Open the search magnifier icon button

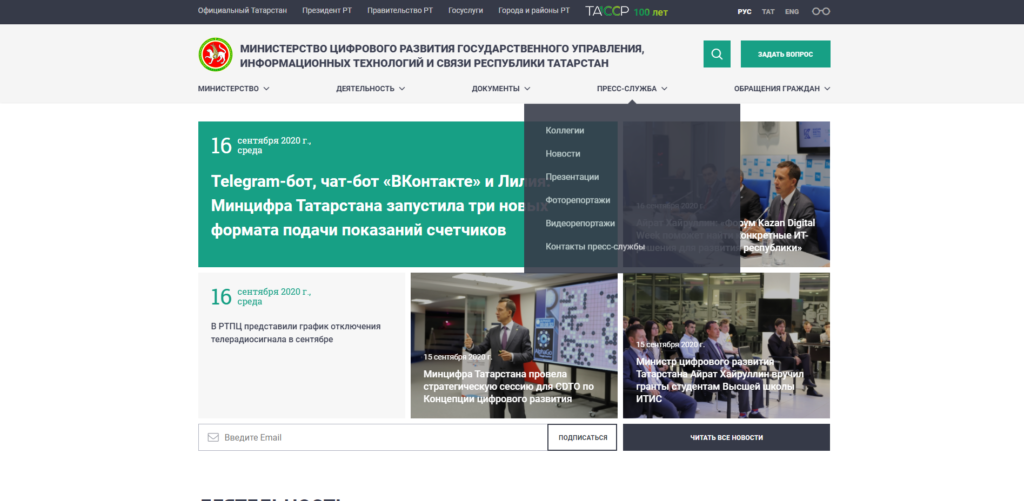point(716,54)
